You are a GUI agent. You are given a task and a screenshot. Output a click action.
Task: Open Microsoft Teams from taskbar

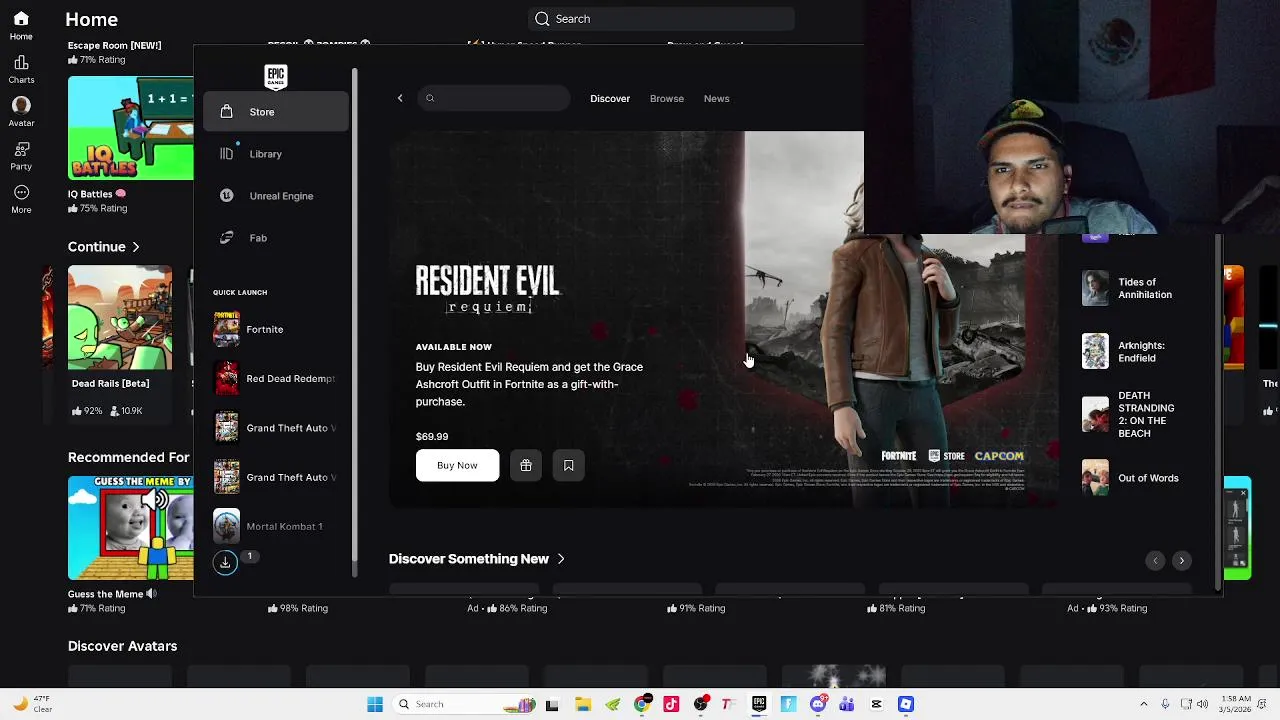(847, 704)
